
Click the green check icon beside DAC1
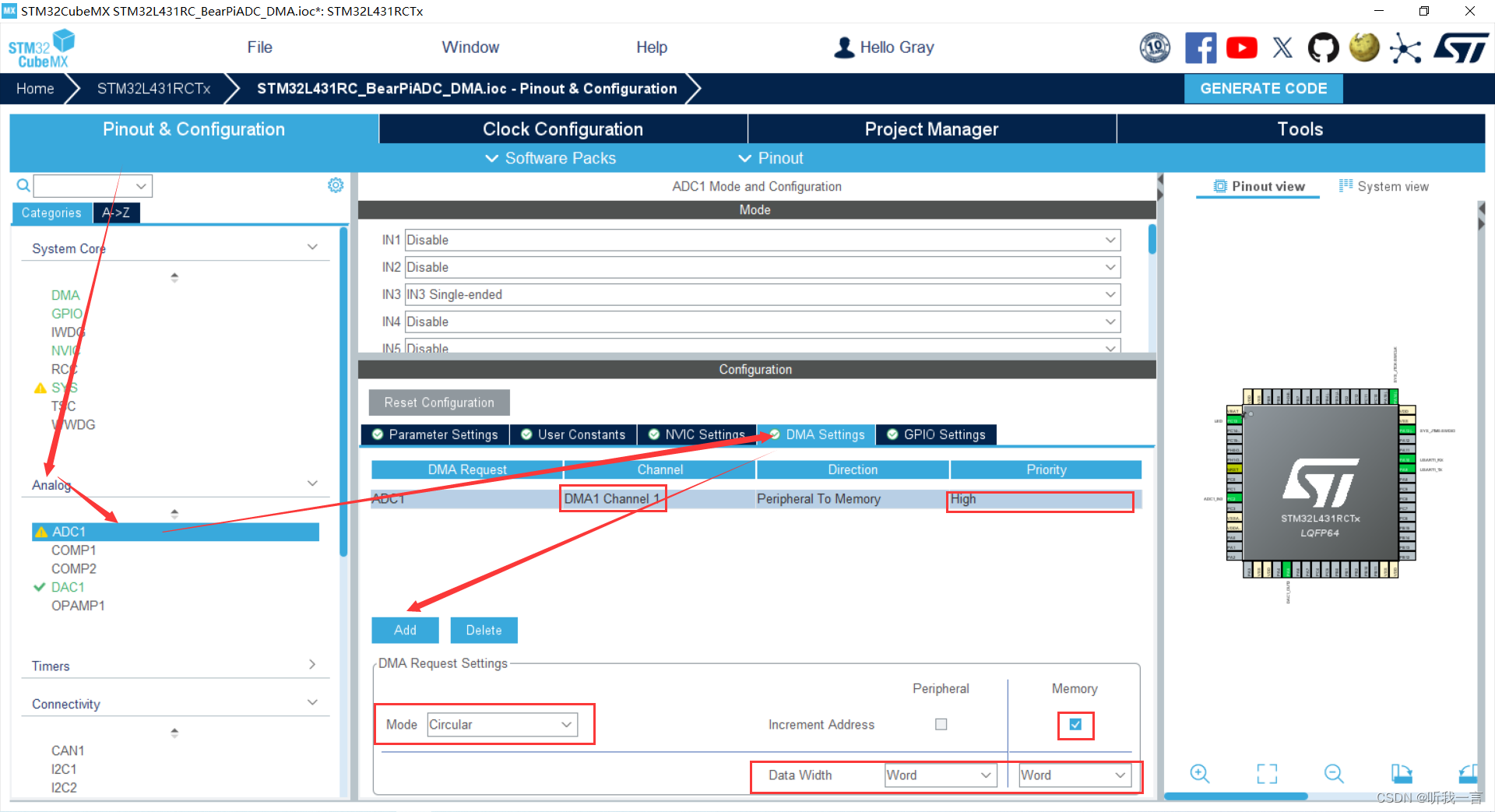[40, 587]
